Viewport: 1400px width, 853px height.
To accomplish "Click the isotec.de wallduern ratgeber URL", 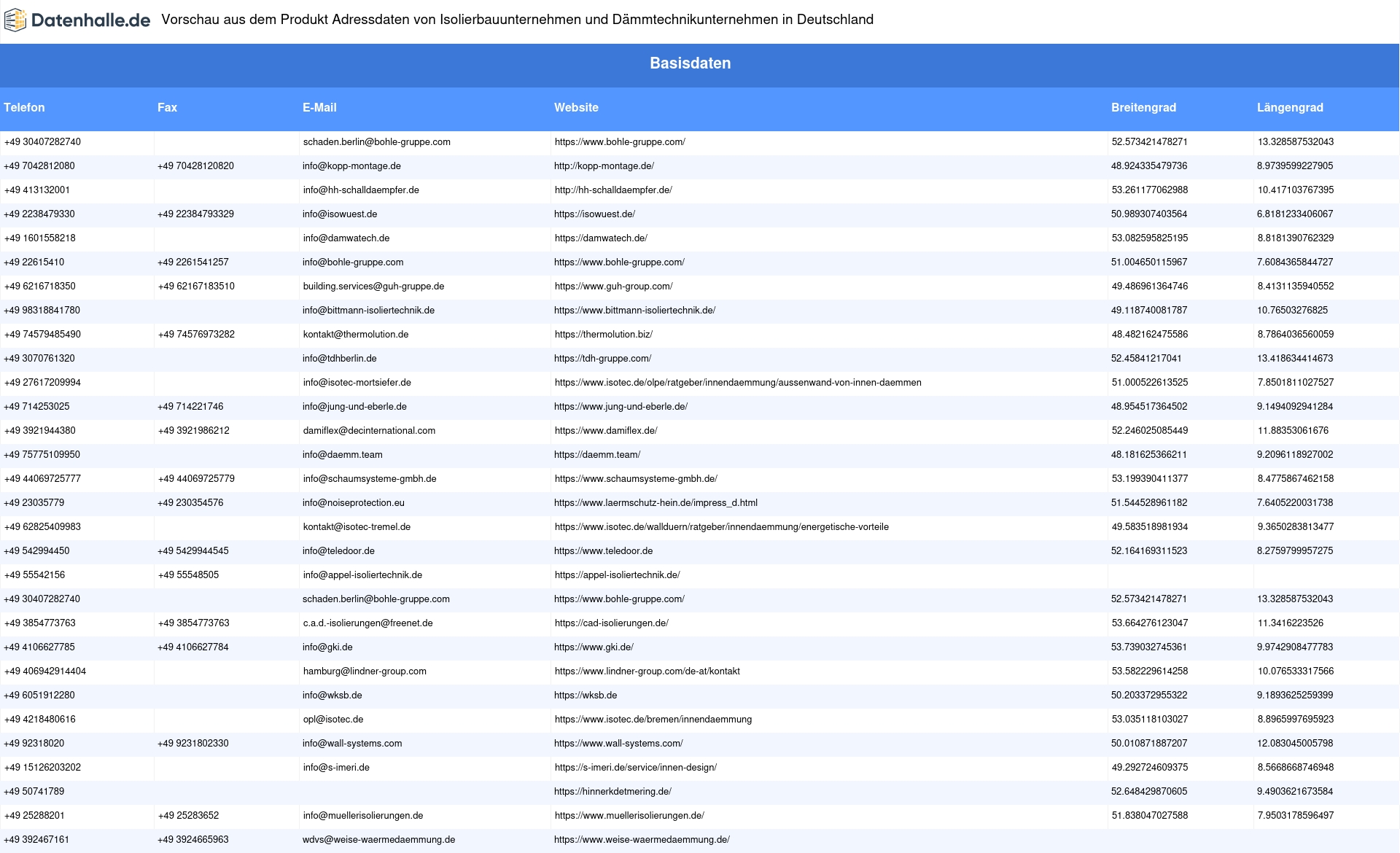I will [x=722, y=527].
